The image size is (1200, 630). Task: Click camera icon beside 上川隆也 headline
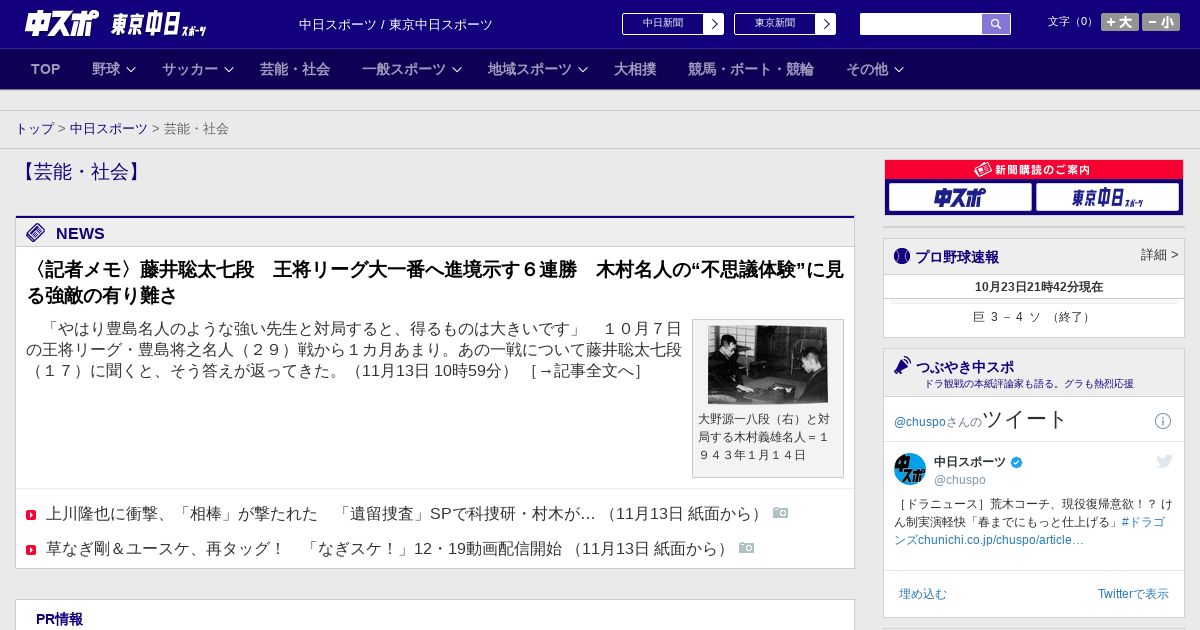[780, 513]
